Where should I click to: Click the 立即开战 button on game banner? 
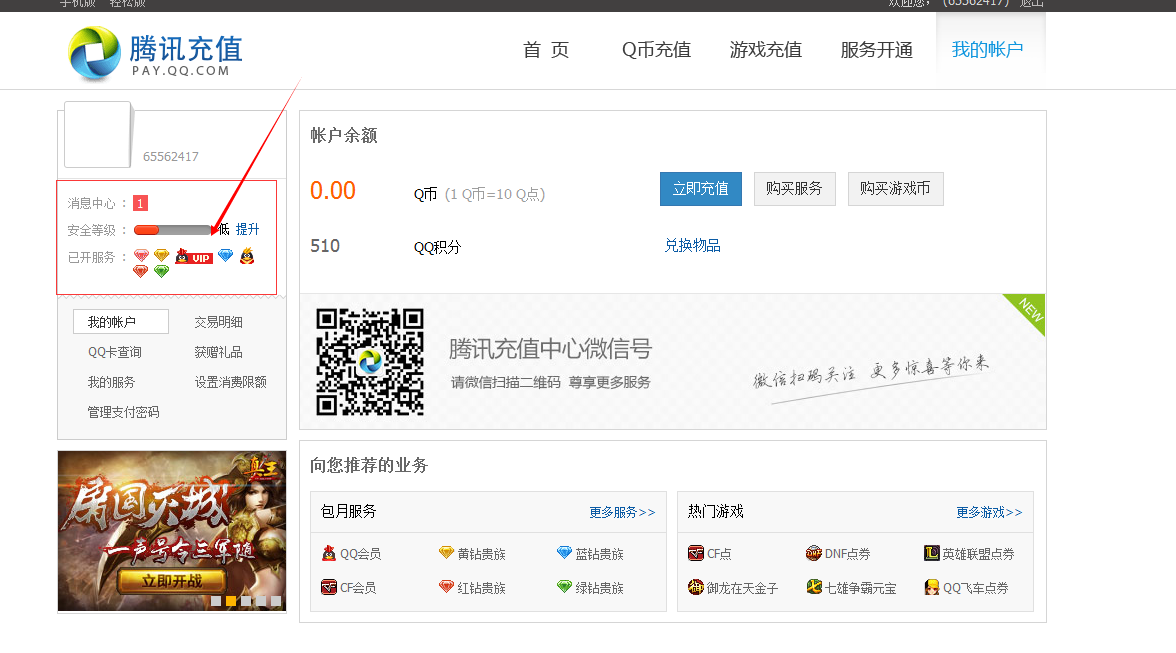point(172,581)
